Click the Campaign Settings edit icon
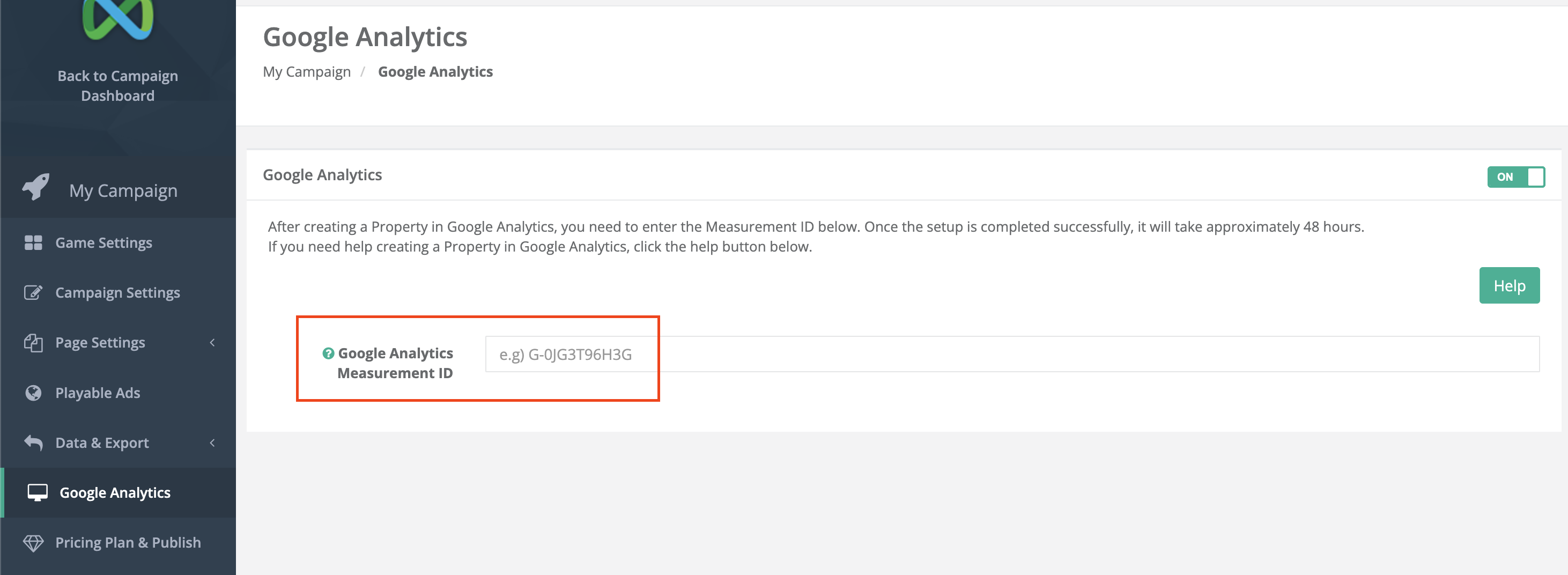The width and height of the screenshot is (1568, 575). click(x=33, y=293)
